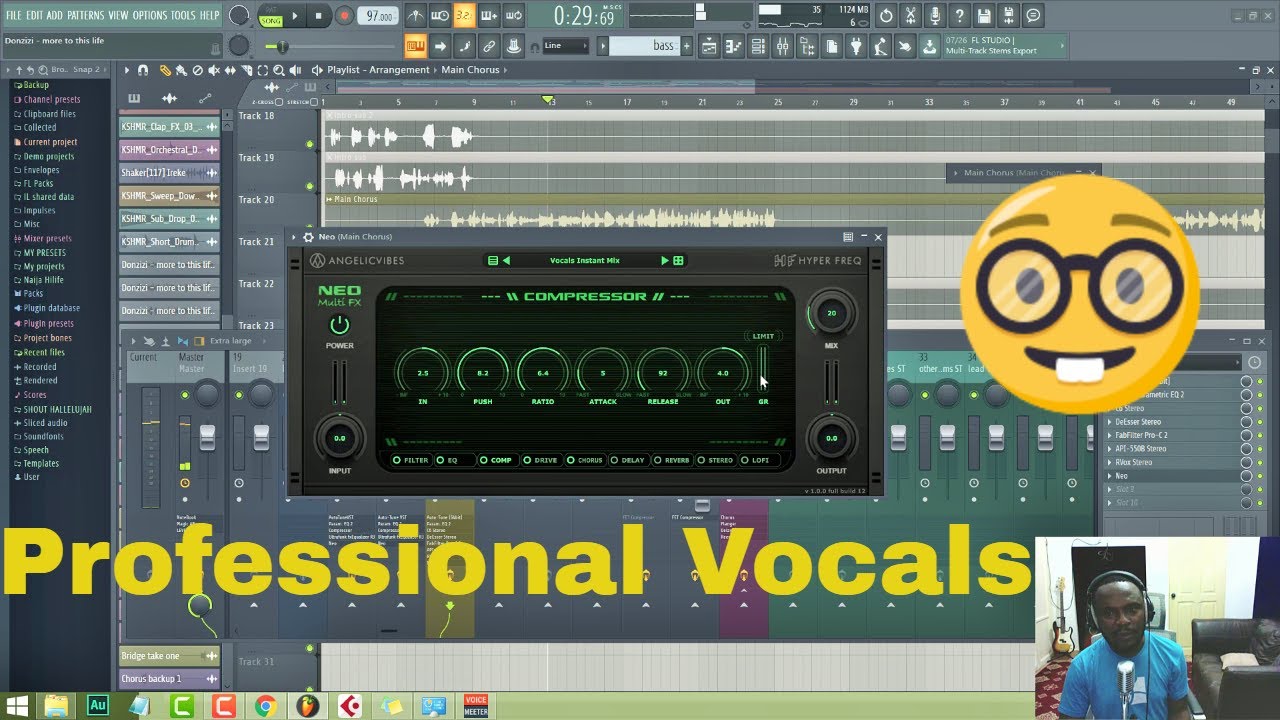Select the Shaker[117] Ireke clip in picker
This screenshot has width=1280, height=720.
[x=169, y=173]
